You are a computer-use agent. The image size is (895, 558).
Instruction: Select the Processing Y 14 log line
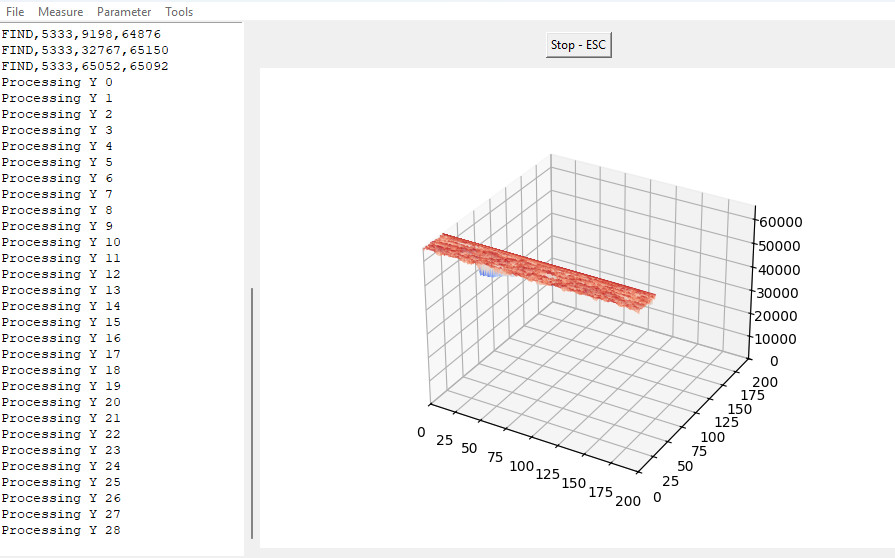(61, 306)
